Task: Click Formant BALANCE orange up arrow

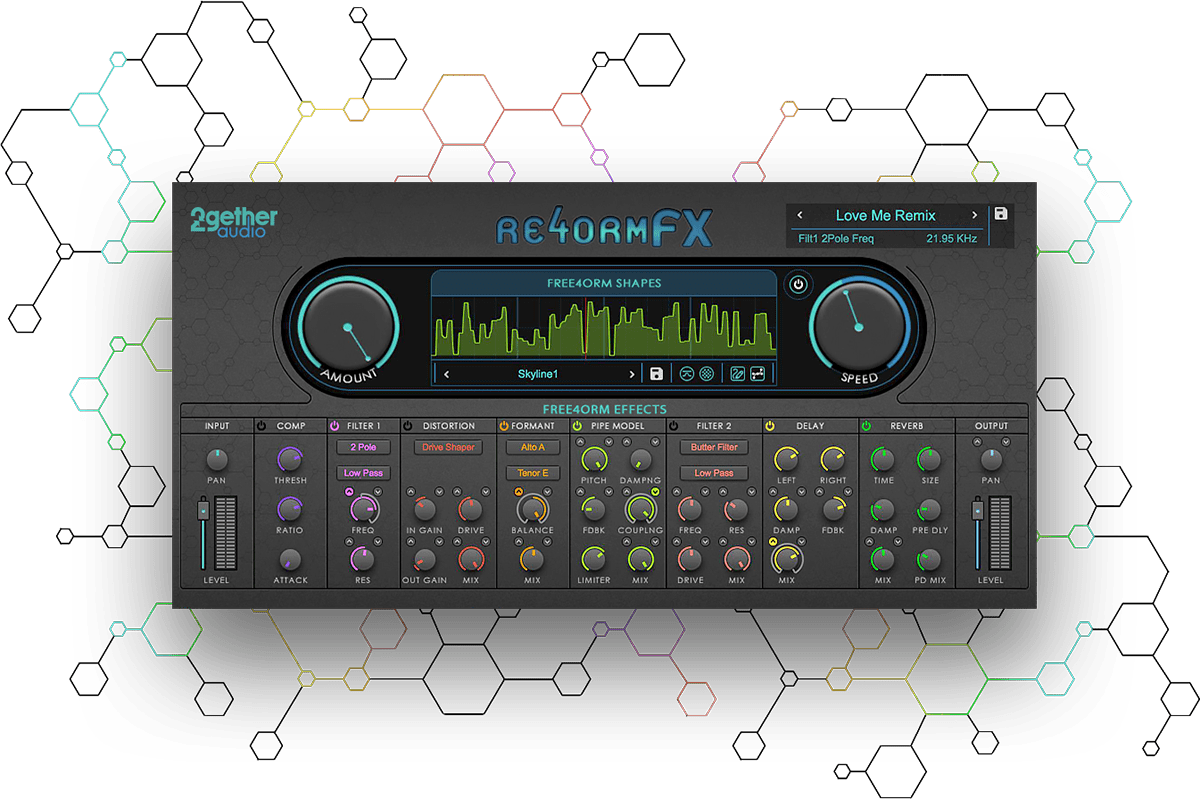Action: pos(518,492)
